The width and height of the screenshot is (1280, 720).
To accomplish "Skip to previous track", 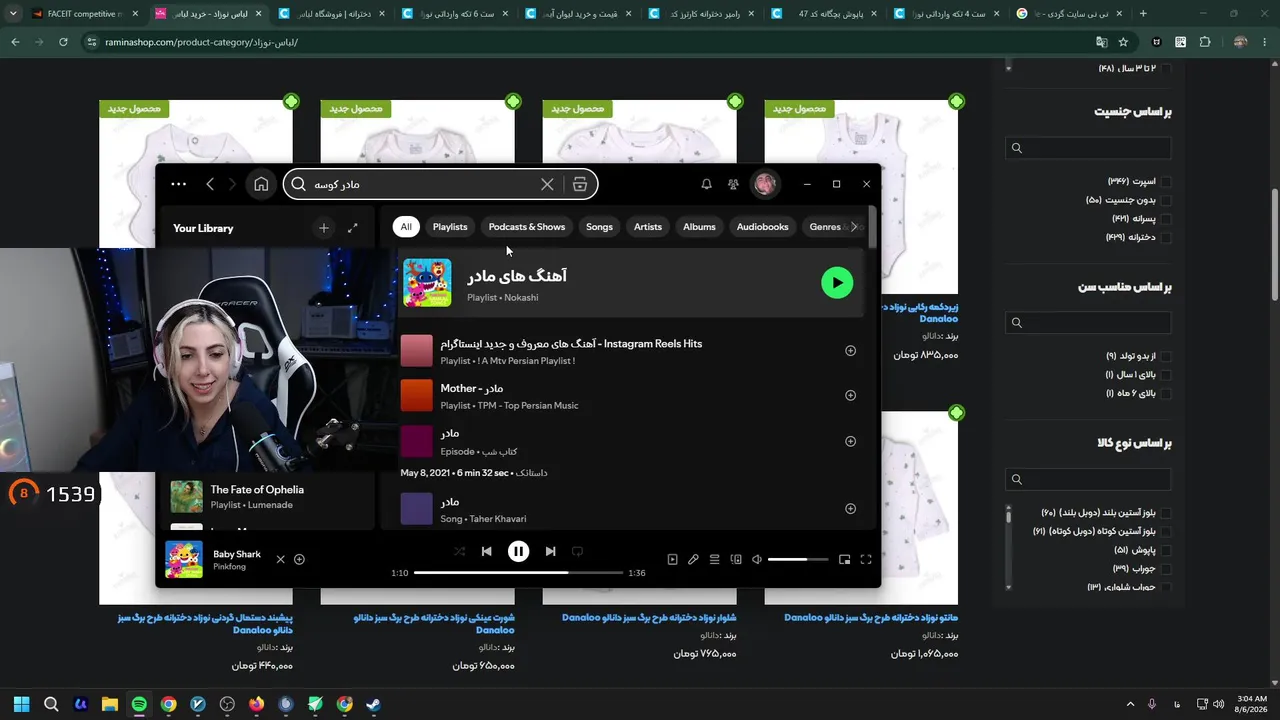I will point(486,551).
